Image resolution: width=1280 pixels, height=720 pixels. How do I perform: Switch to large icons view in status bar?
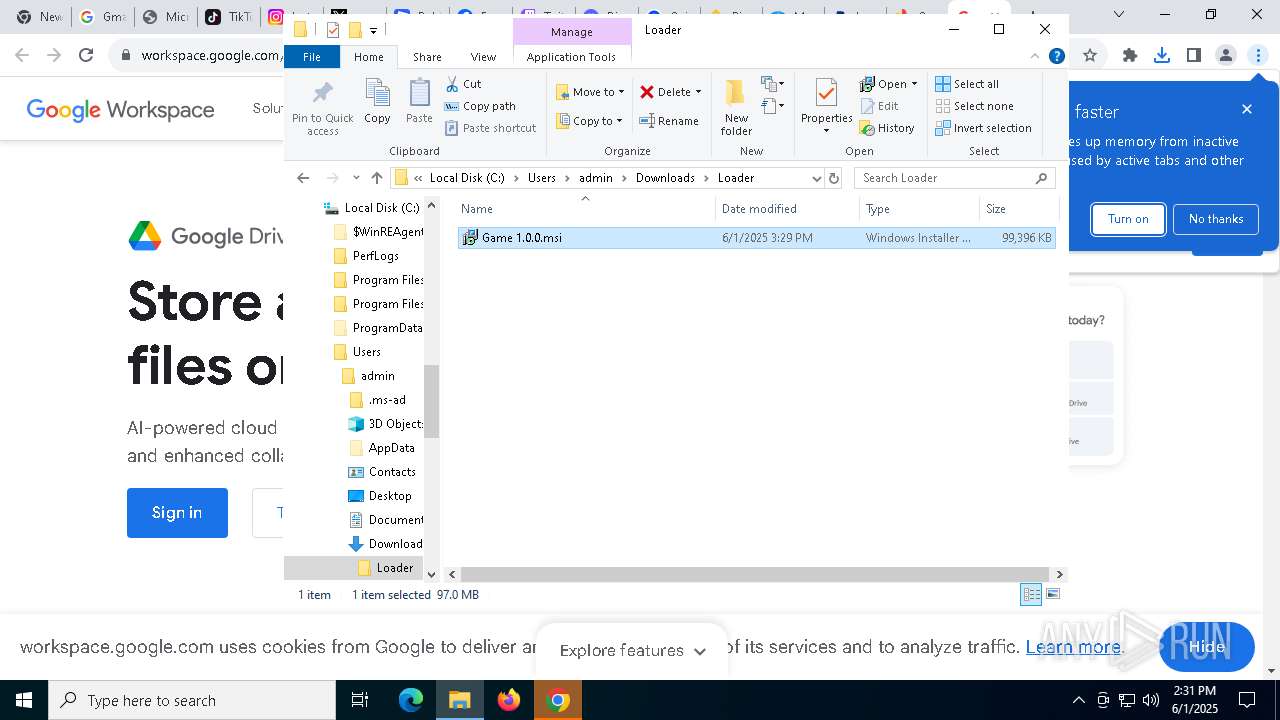click(x=1052, y=594)
